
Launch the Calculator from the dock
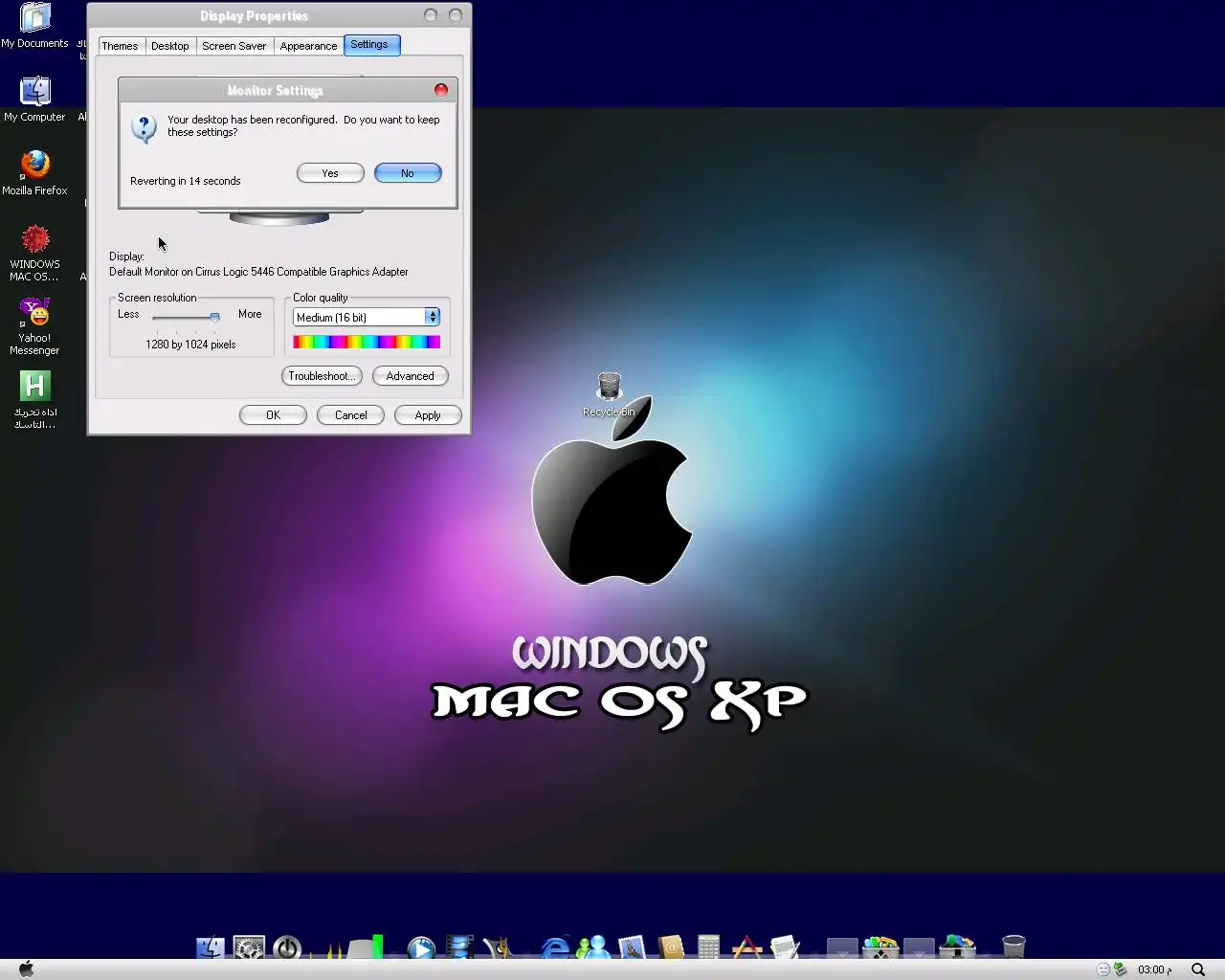(708, 947)
